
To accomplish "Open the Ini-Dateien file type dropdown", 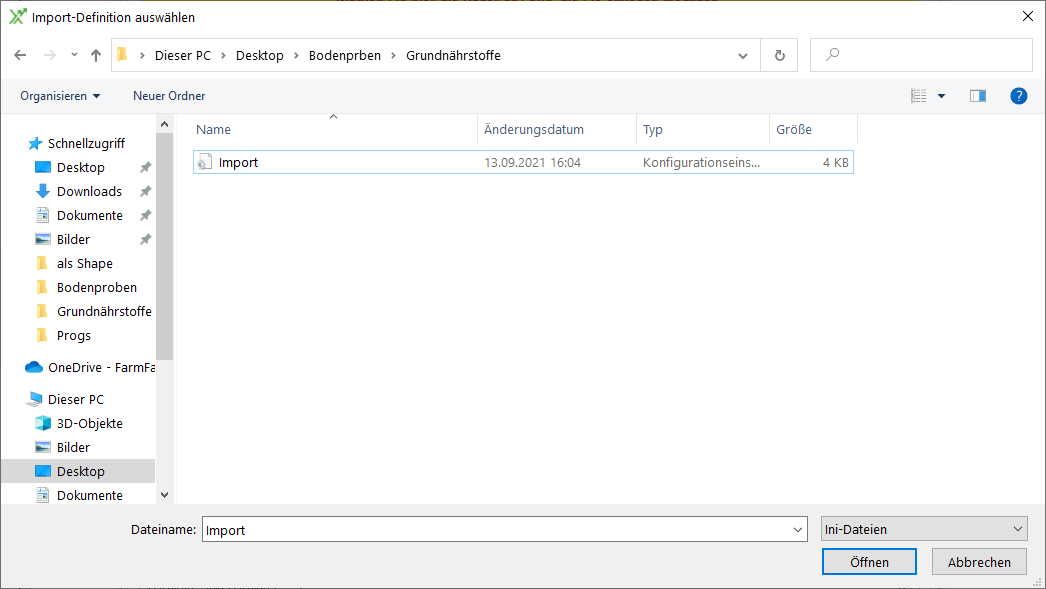I will click(923, 530).
